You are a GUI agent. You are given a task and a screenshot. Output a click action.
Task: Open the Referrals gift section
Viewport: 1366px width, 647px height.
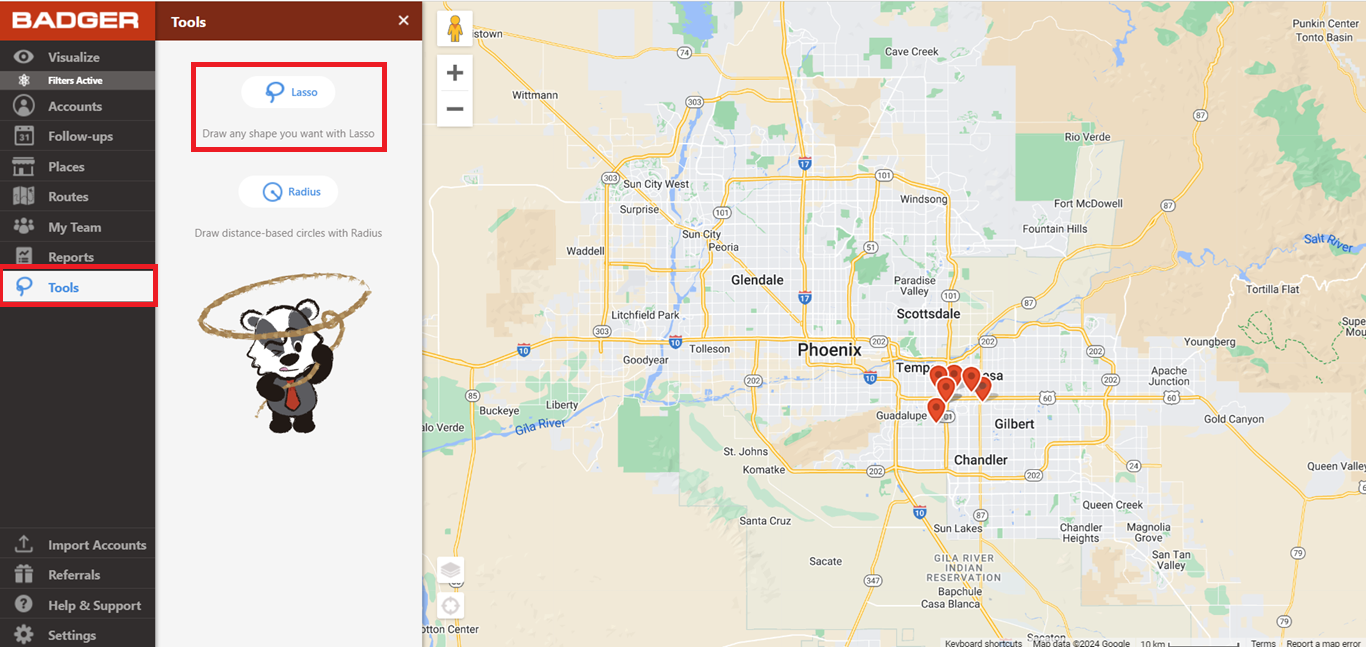click(77, 575)
